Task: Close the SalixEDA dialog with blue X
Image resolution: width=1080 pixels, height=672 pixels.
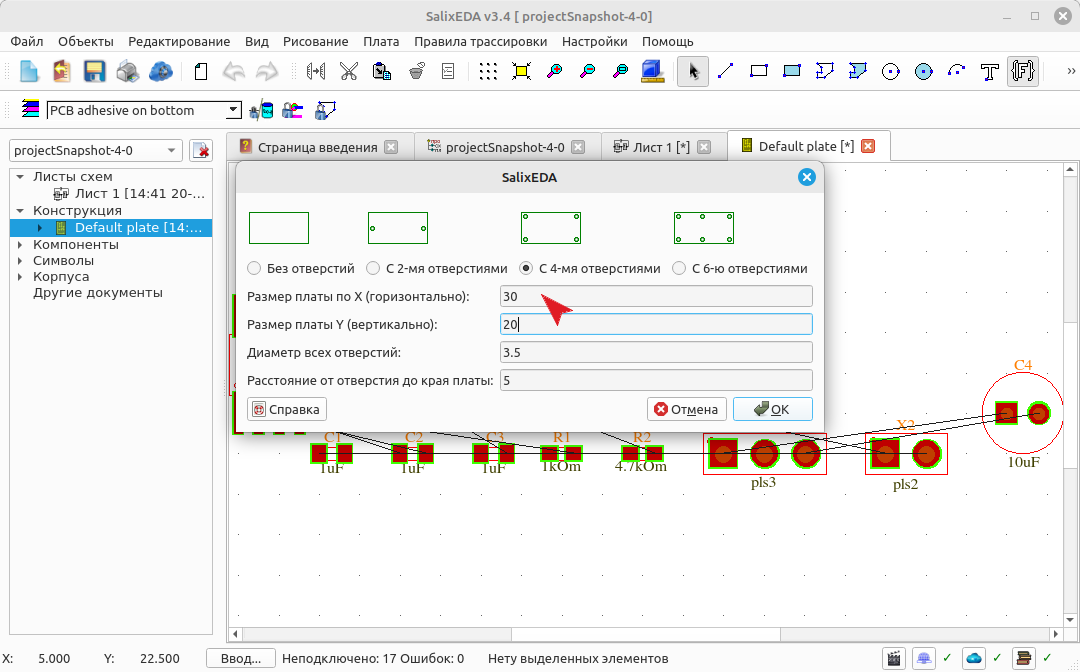Action: [807, 177]
